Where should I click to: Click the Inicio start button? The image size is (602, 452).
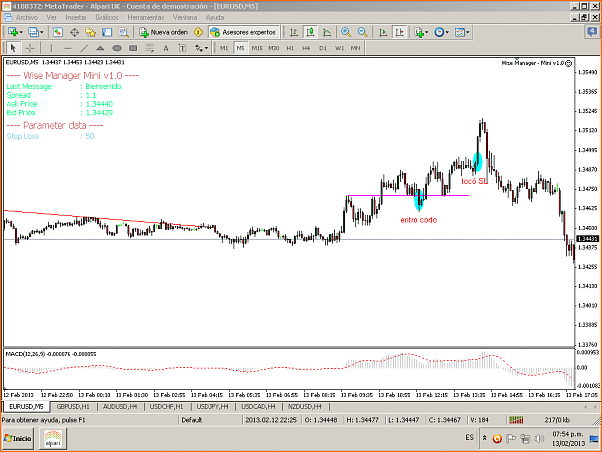[x=17, y=438]
